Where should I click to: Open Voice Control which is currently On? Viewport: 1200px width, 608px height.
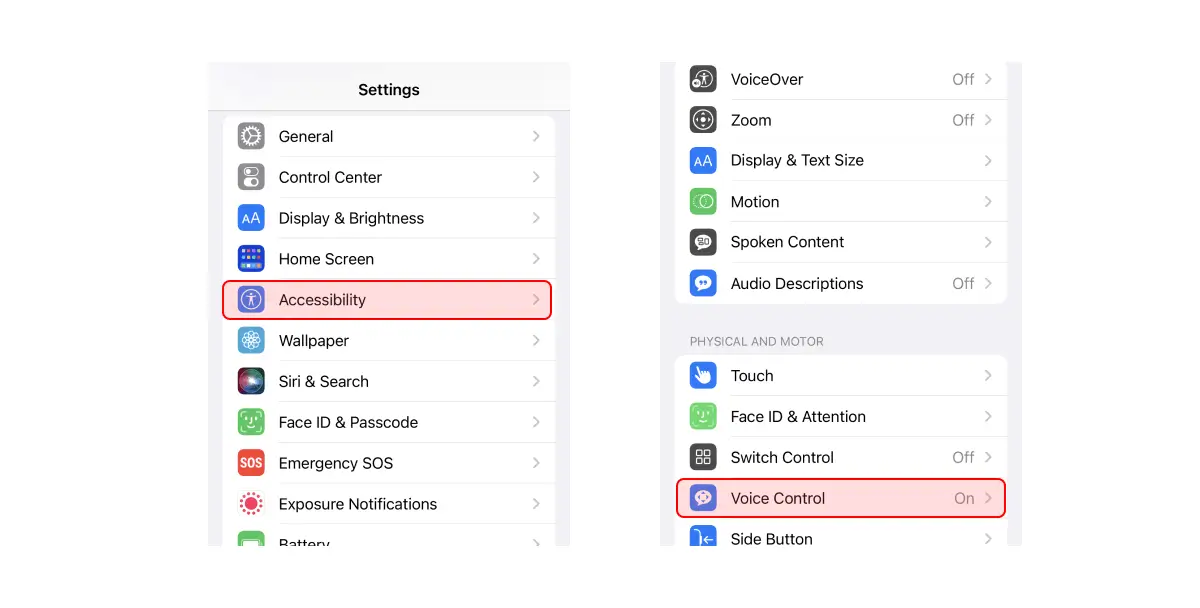click(840, 498)
